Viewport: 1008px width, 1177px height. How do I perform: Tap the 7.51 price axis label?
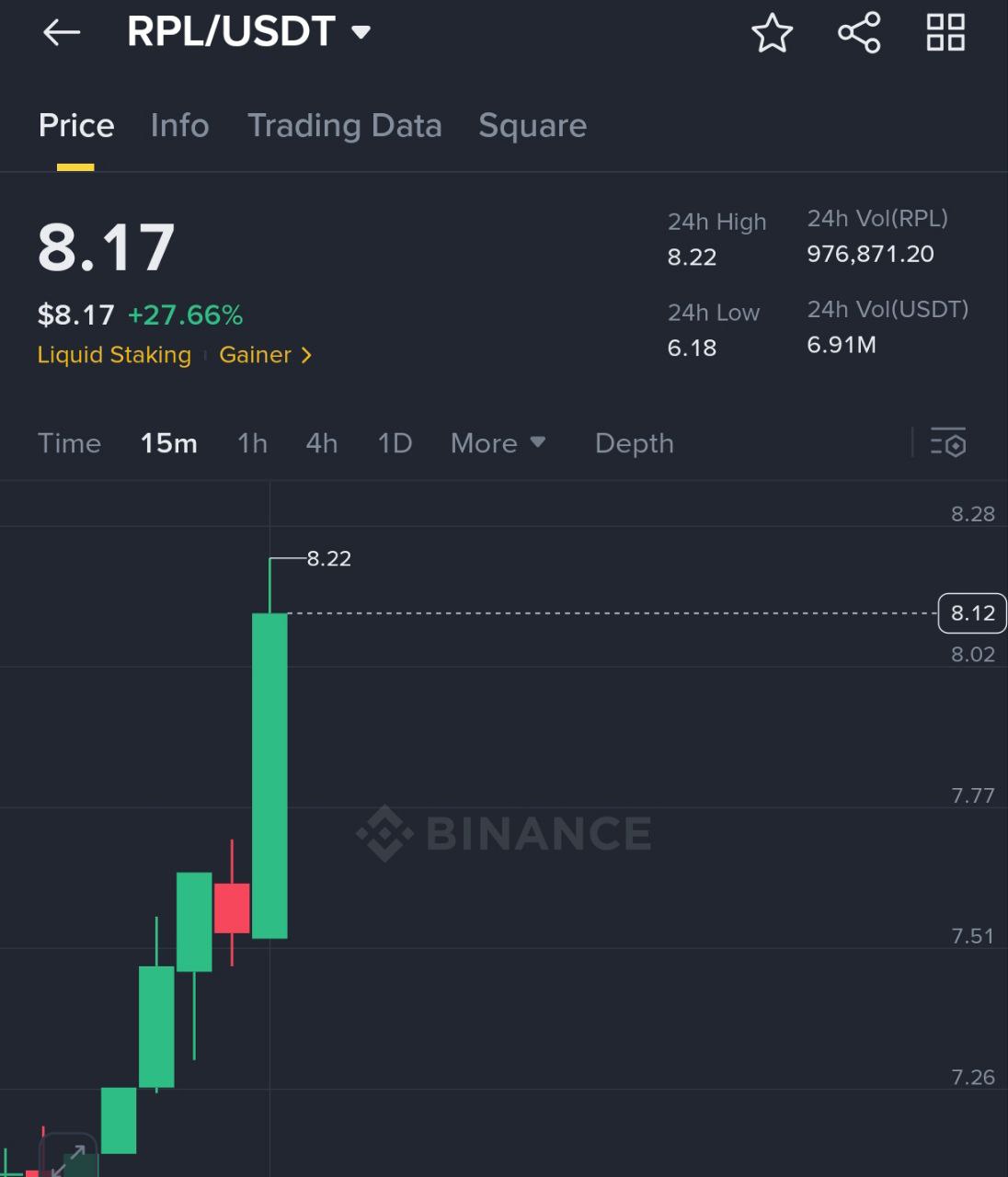point(973,936)
